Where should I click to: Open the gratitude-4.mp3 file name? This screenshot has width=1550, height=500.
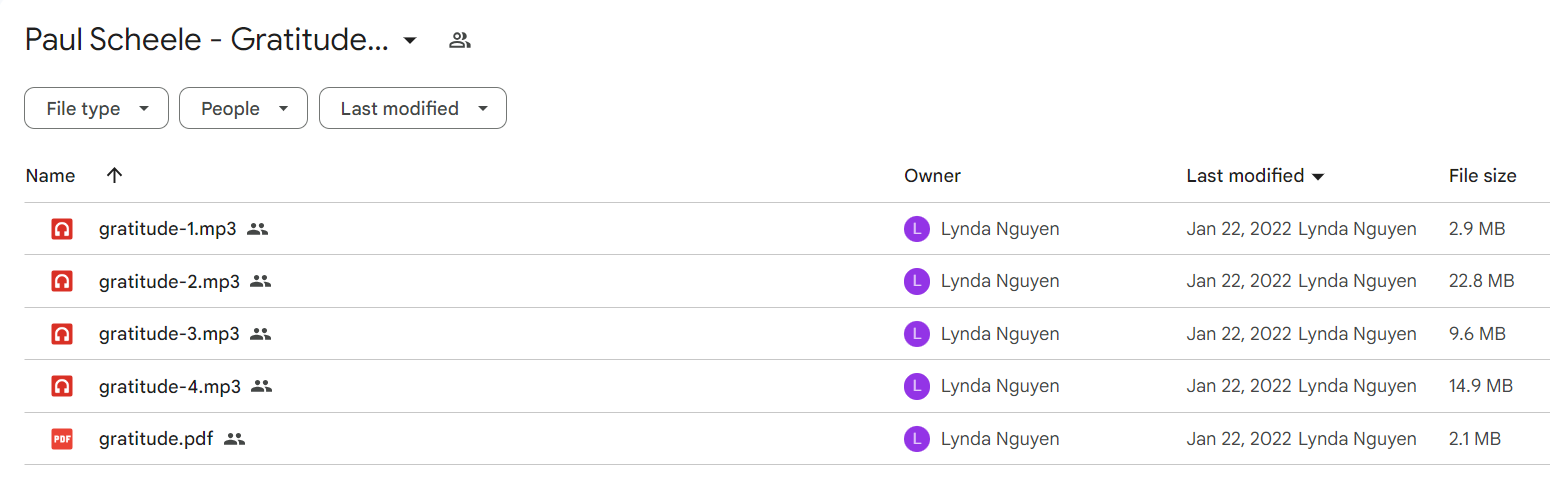[170, 386]
